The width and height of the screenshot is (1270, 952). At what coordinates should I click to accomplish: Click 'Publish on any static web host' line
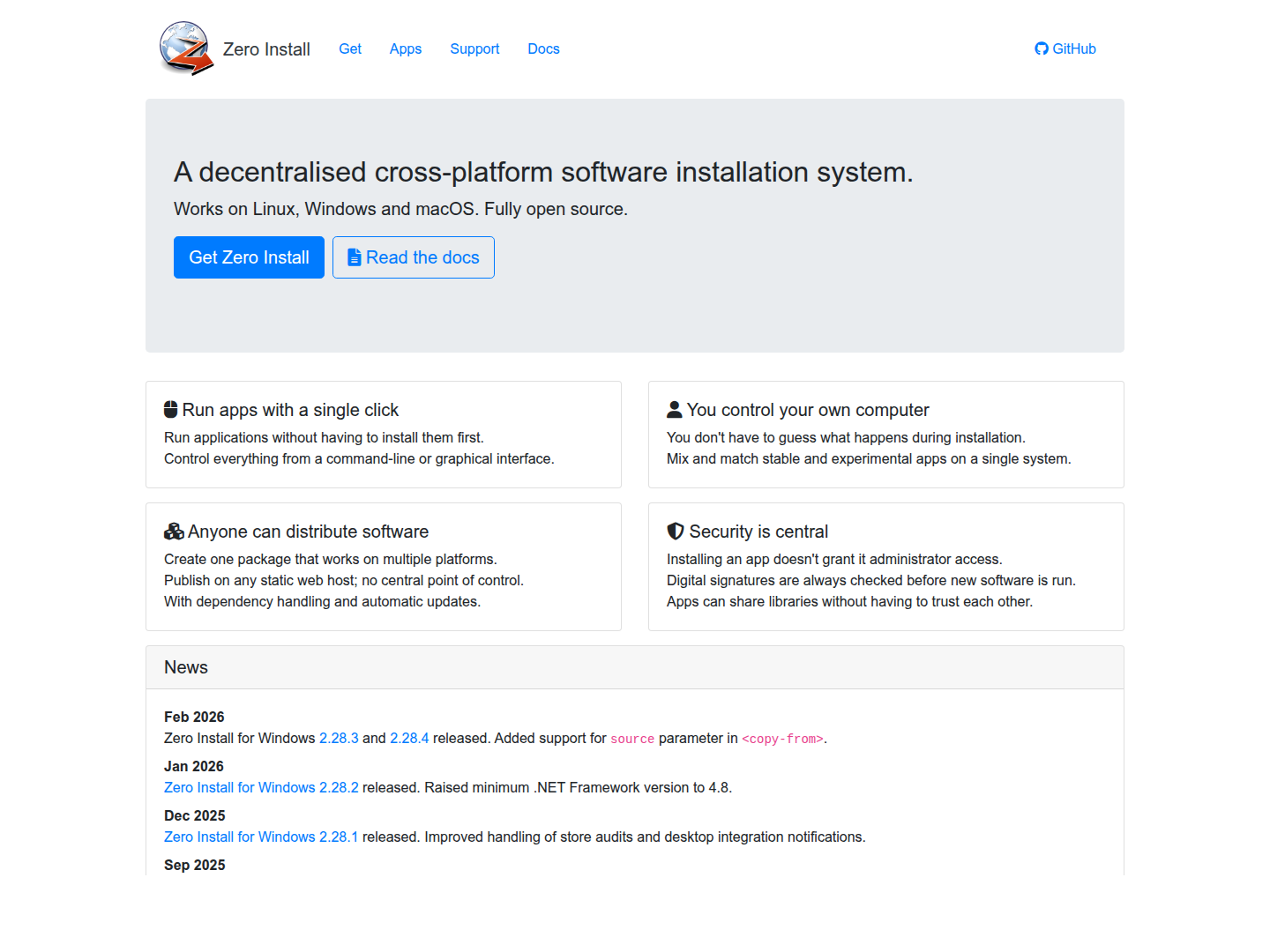coord(344,580)
